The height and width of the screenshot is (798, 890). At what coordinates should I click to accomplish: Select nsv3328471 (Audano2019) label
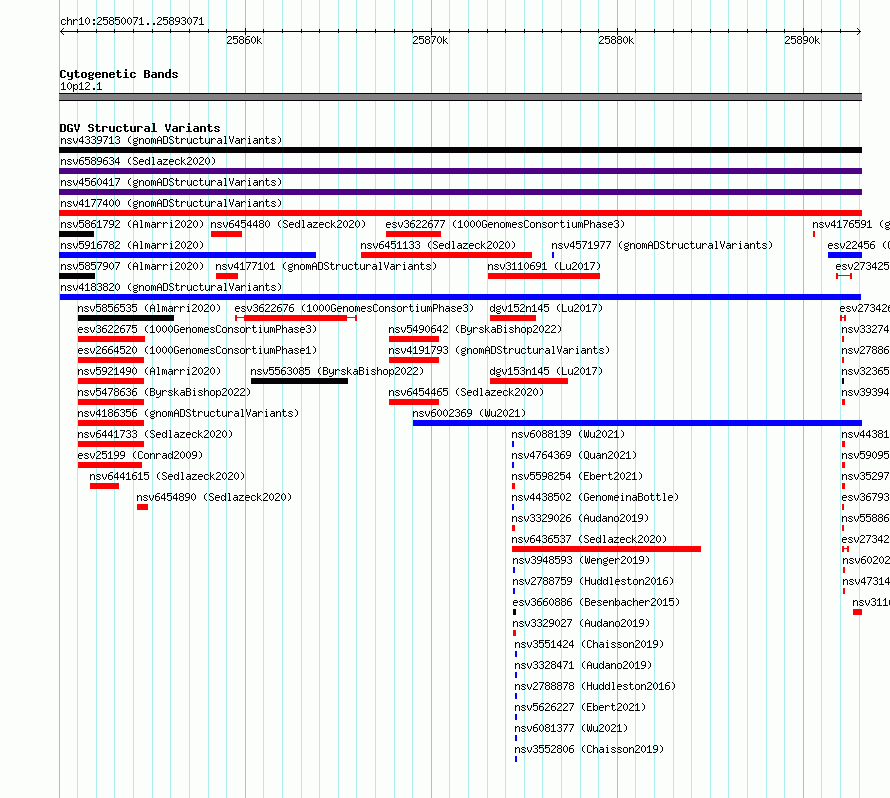click(x=583, y=665)
